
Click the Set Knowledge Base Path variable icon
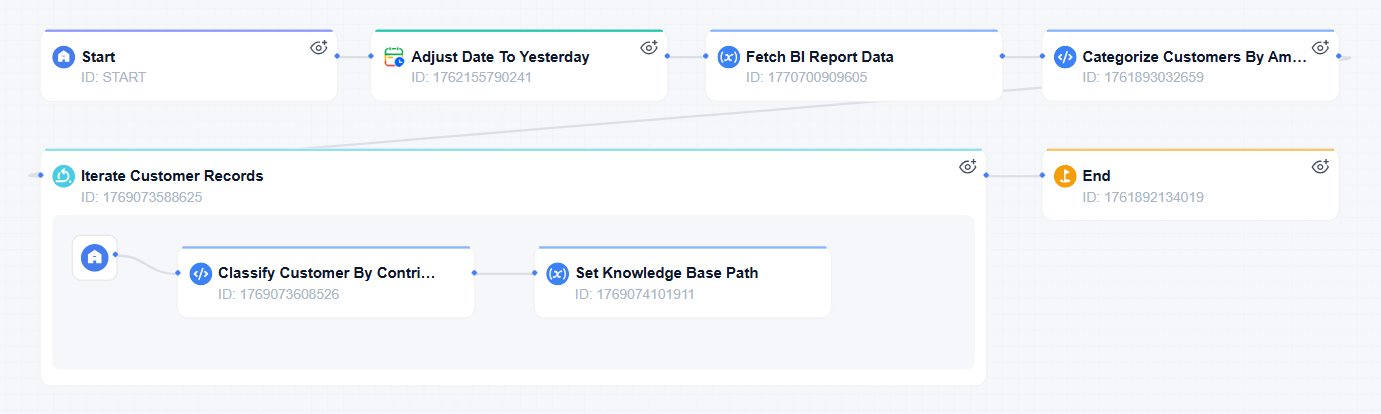[x=557, y=273]
